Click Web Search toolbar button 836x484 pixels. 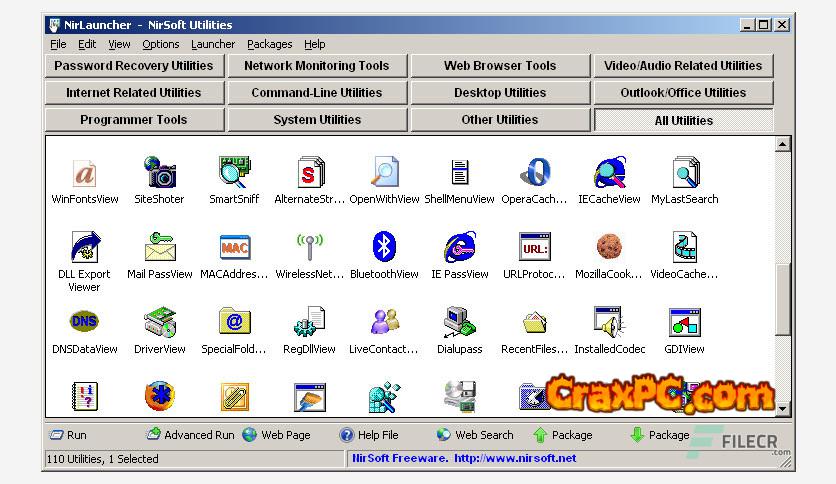tap(475, 435)
